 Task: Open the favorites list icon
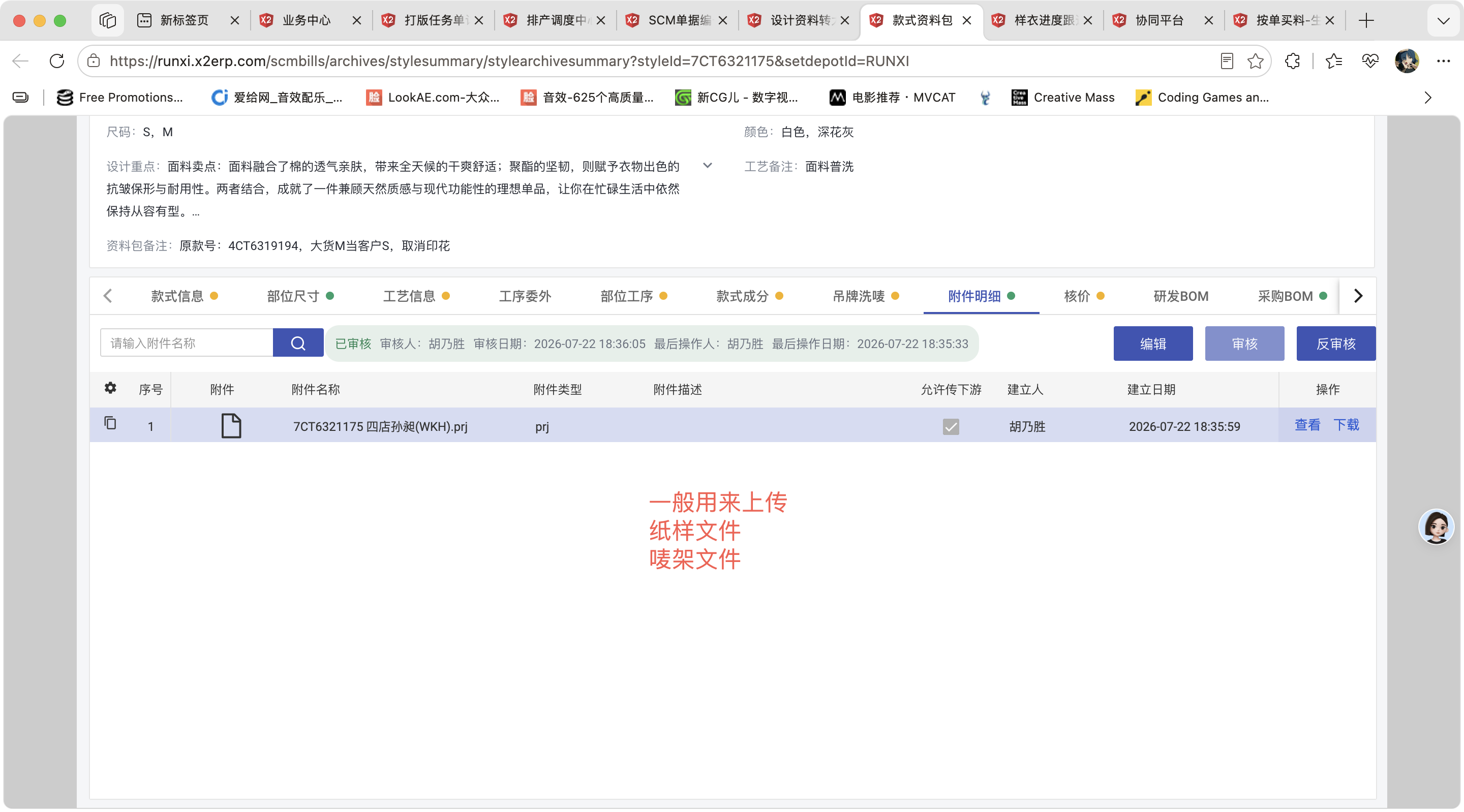click(x=1333, y=61)
